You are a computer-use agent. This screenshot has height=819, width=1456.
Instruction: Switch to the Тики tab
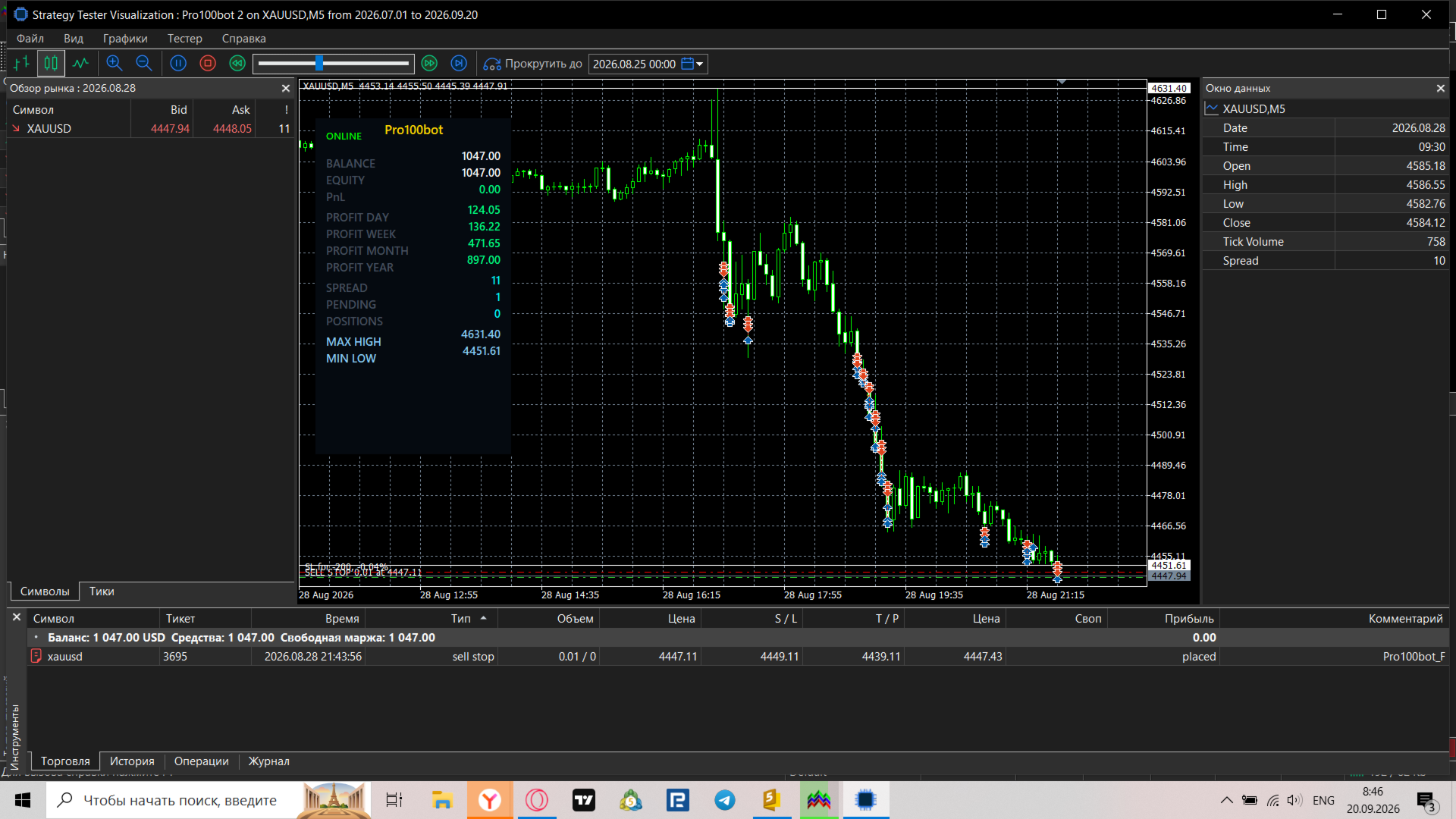click(102, 591)
